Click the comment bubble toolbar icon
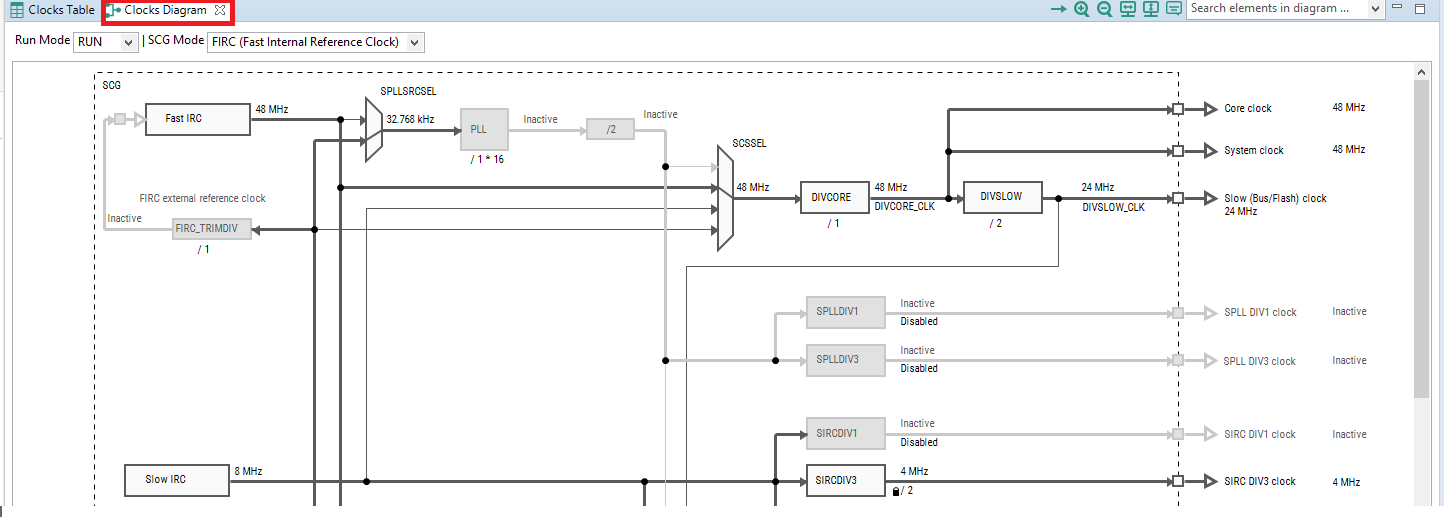This screenshot has height=517, width=1444. coord(1174,9)
